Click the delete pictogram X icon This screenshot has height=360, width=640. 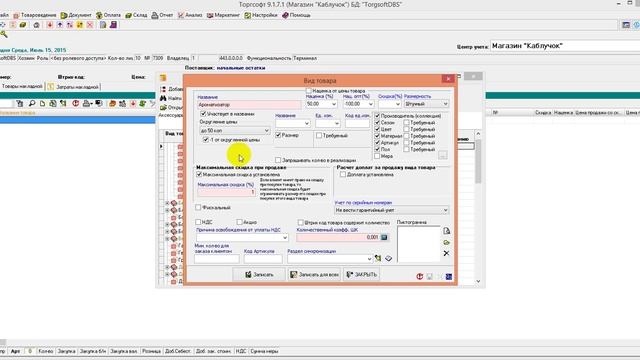[x=447, y=253]
